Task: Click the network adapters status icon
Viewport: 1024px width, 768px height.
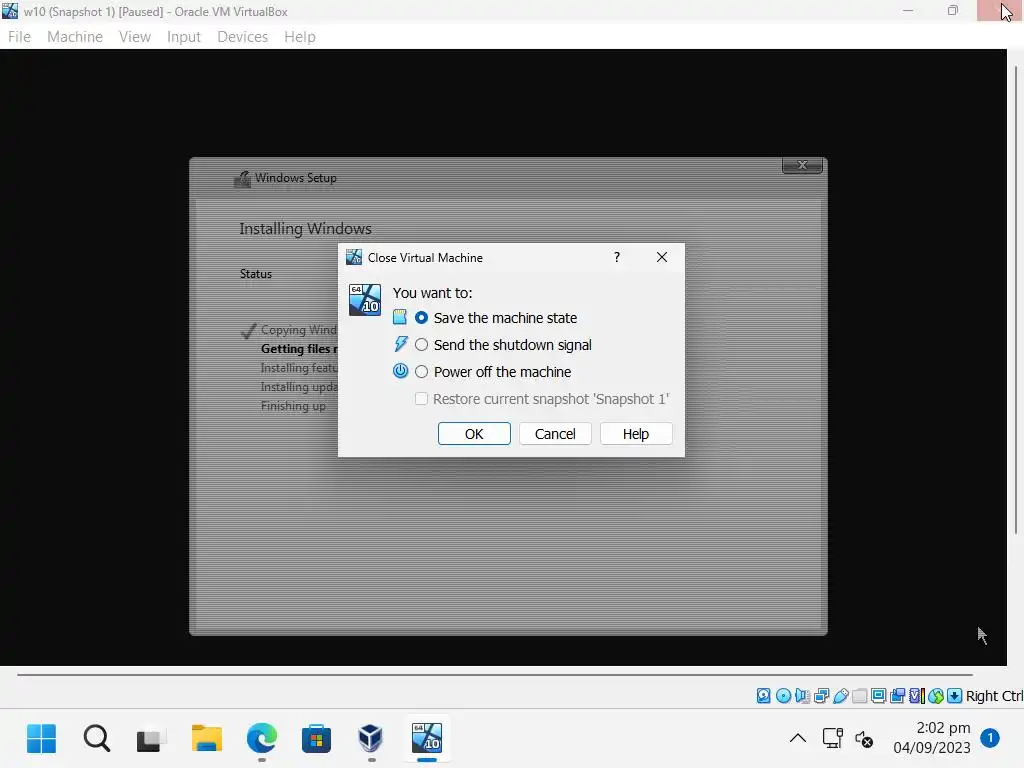Action: [x=822, y=696]
